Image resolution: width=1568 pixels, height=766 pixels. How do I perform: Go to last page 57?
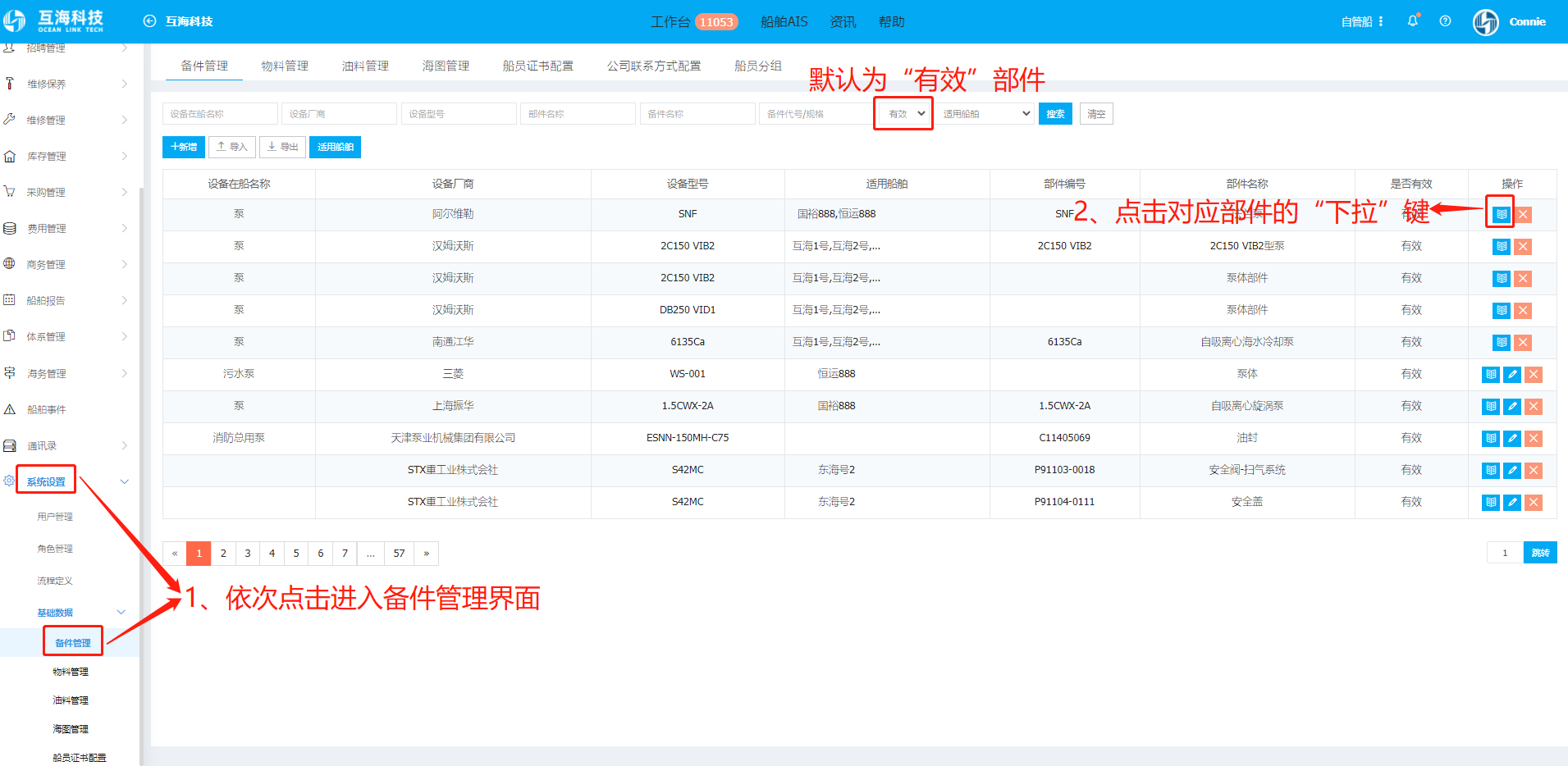click(x=399, y=554)
